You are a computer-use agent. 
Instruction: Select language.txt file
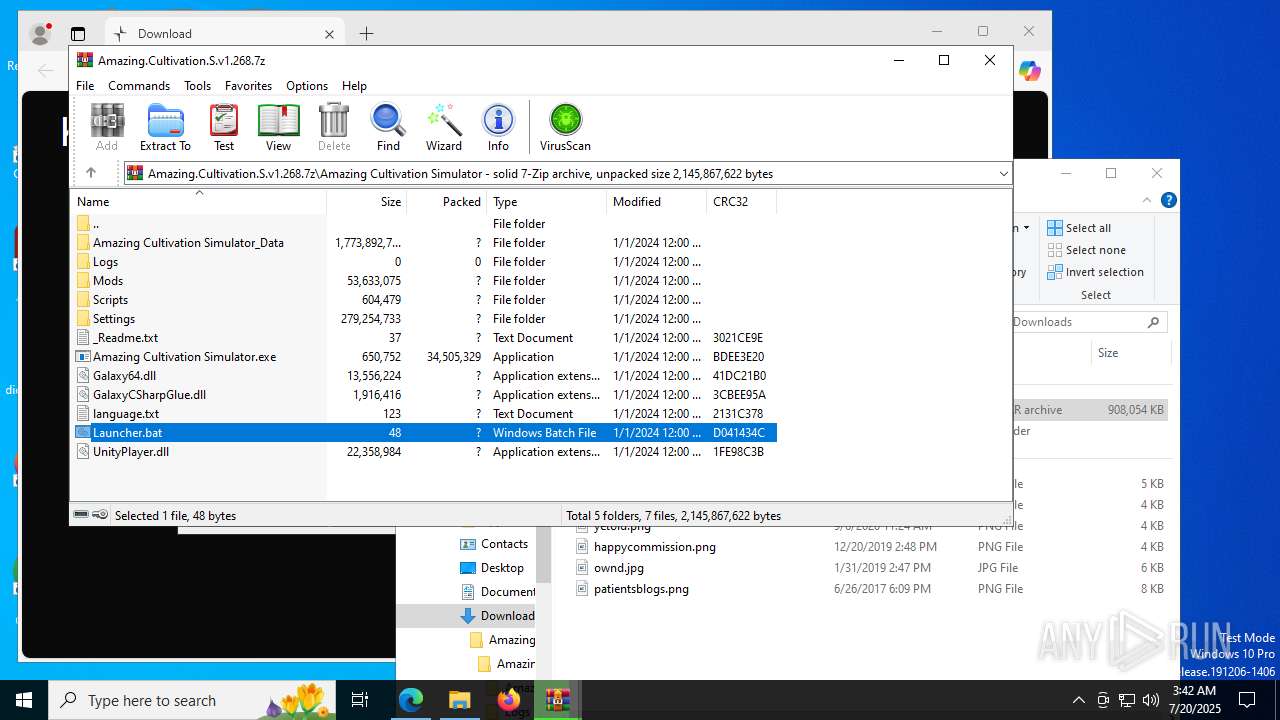click(424, 414)
